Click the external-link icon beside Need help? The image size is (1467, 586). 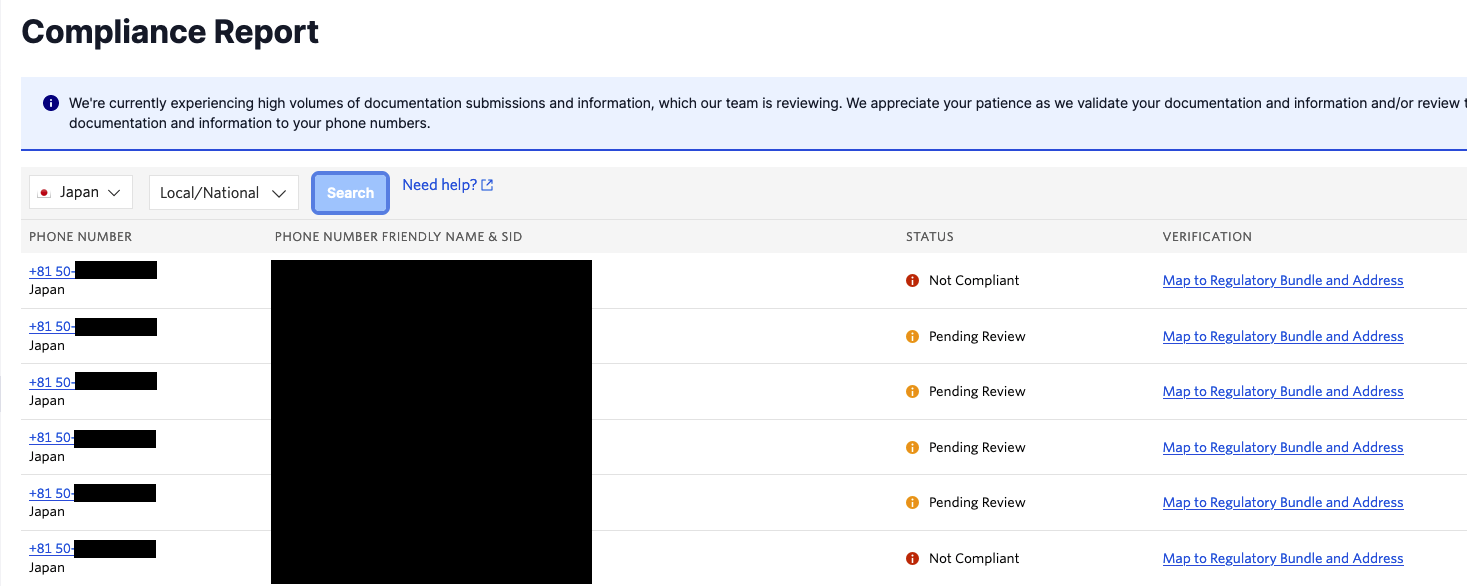pos(487,185)
